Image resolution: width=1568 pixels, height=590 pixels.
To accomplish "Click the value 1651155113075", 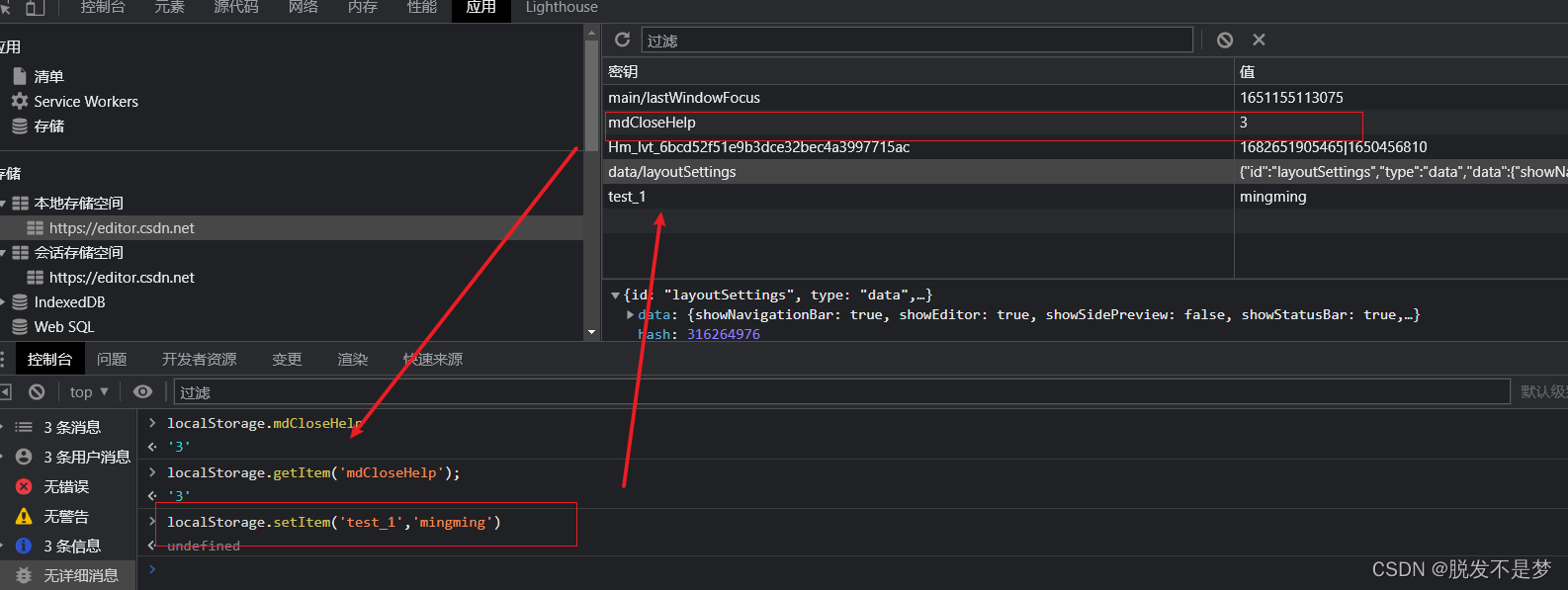I will 1291,97.
